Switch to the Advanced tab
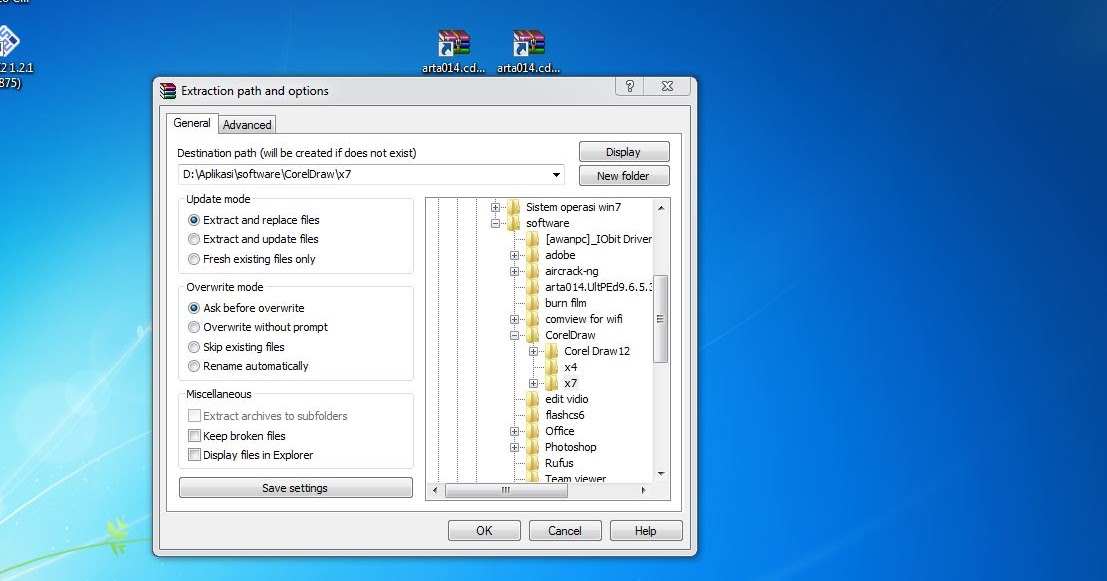Viewport: 1107px width, 581px height. pos(247,125)
